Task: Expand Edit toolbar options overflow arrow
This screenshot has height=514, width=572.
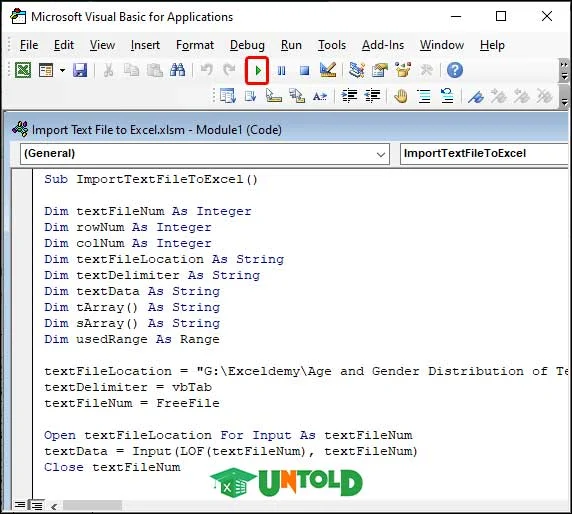Action: pyautogui.click(x=564, y=96)
